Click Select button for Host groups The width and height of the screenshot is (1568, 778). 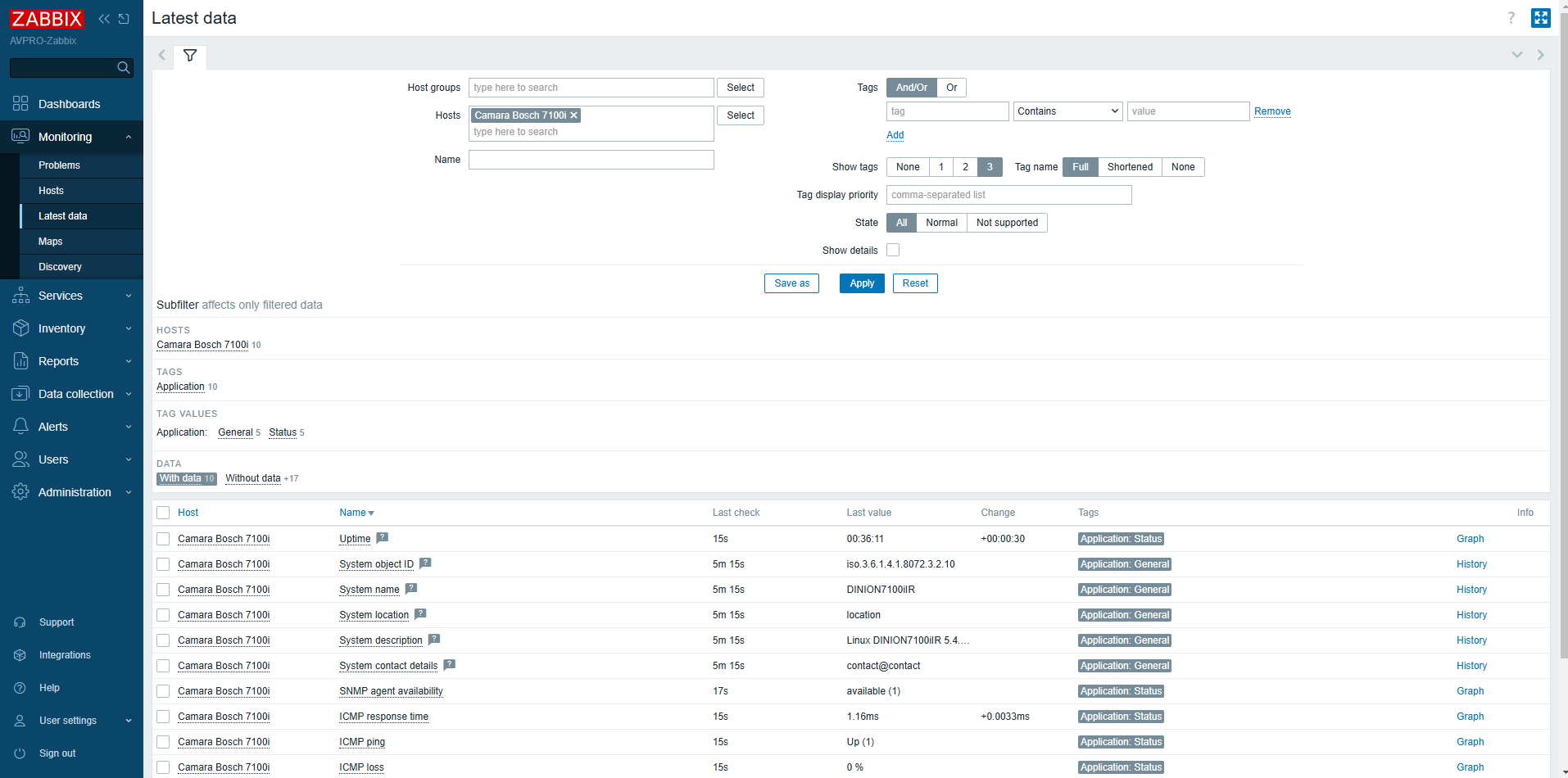[x=741, y=88]
